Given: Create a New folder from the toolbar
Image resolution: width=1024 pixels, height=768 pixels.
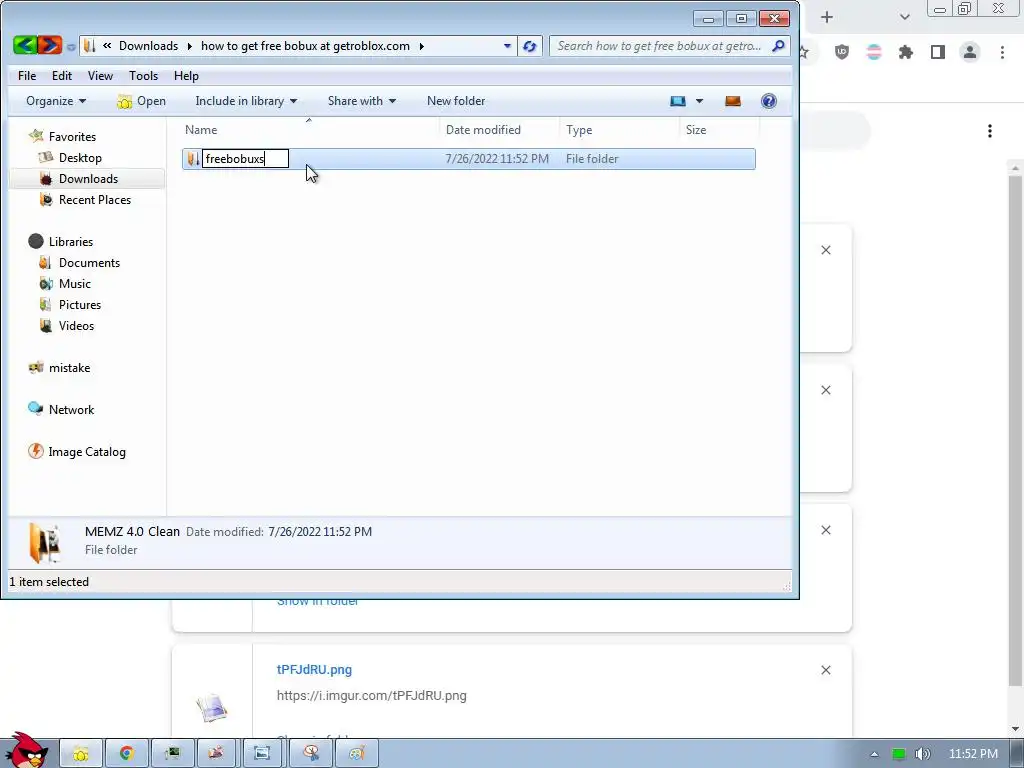Looking at the screenshot, I should pyautogui.click(x=456, y=101).
